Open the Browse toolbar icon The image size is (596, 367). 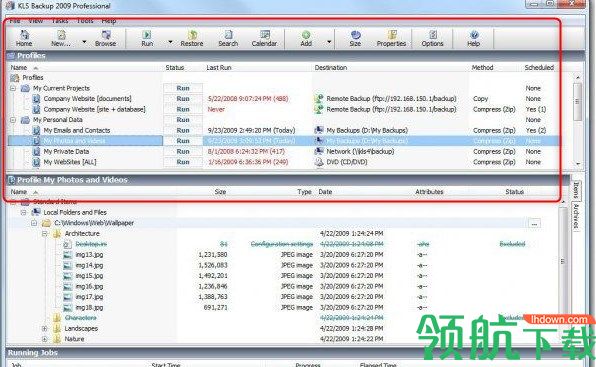(106, 35)
